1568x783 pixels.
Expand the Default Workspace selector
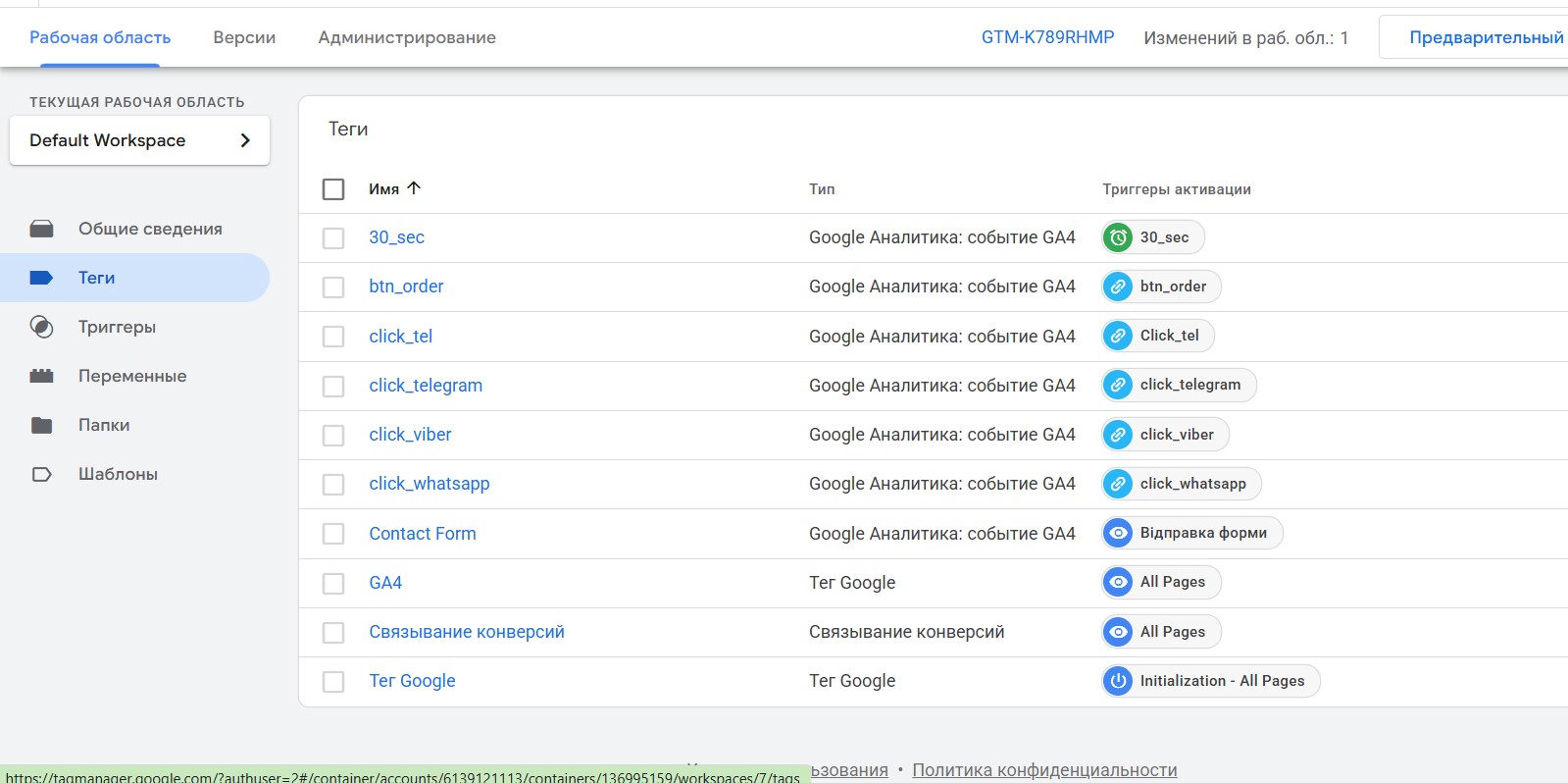click(x=139, y=140)
